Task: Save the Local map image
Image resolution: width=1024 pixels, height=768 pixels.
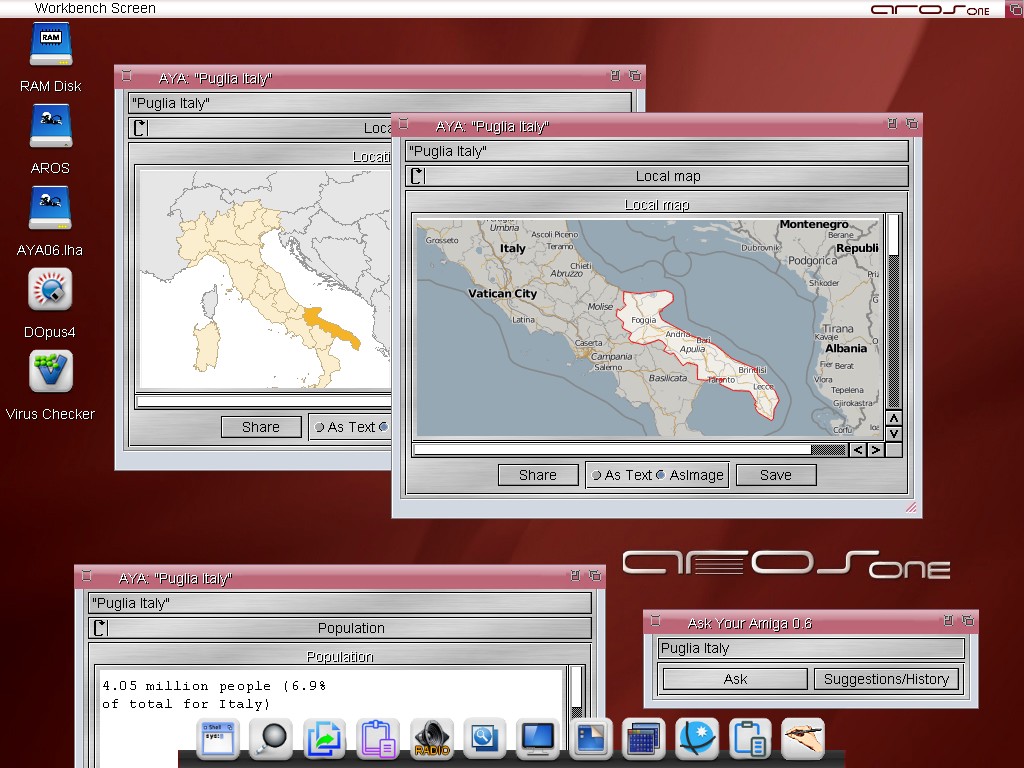Action: 775,475
